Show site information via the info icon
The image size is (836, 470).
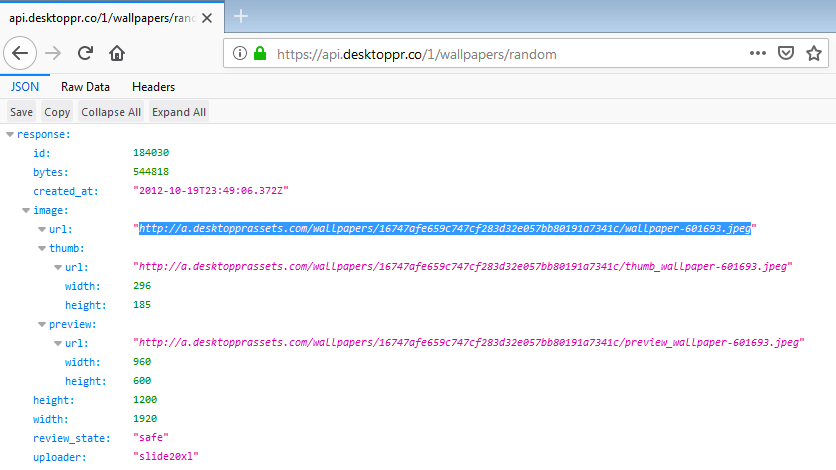(x=240, y=53)
